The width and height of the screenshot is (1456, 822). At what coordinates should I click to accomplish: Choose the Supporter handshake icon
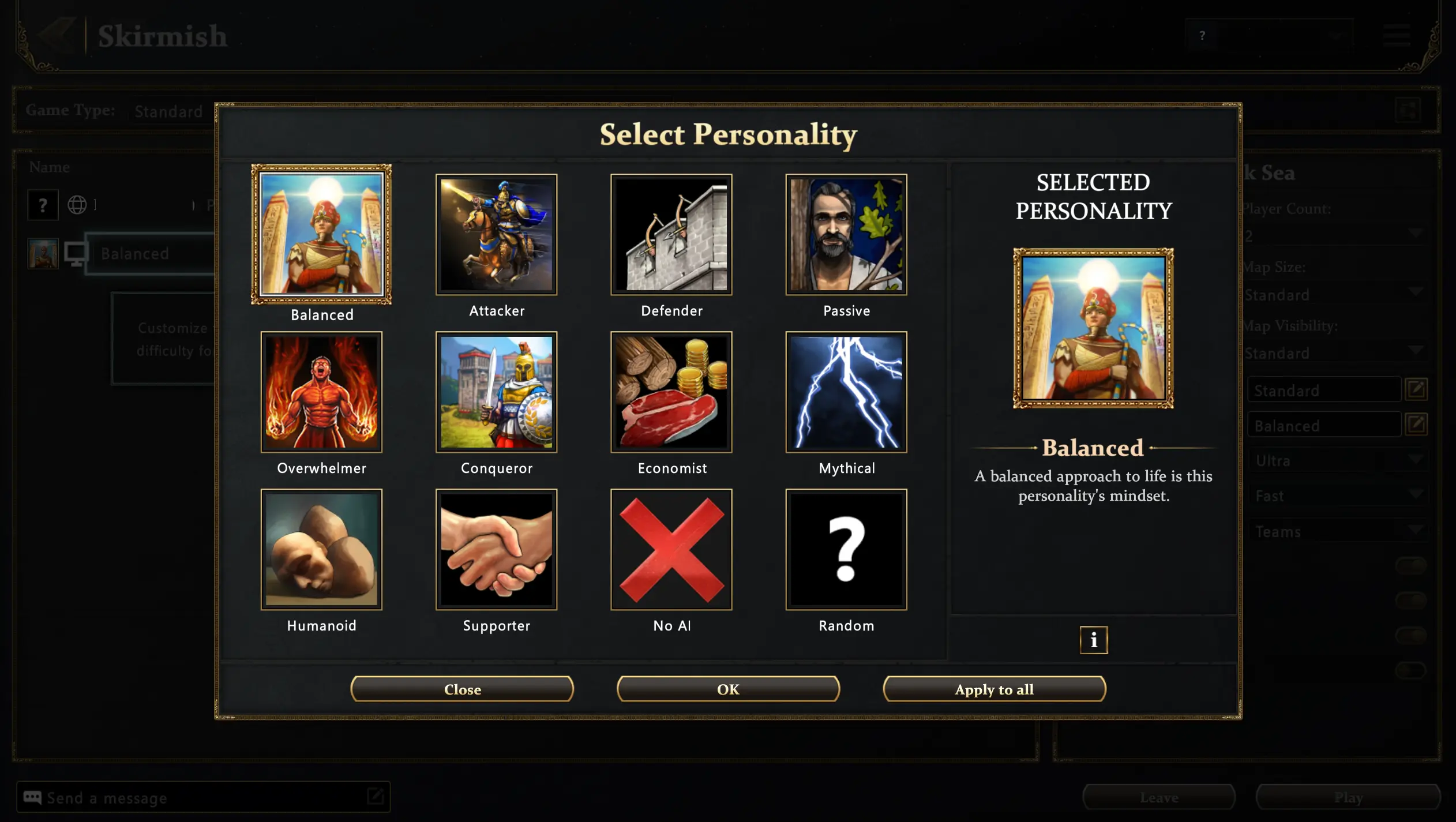pos(496,549)
